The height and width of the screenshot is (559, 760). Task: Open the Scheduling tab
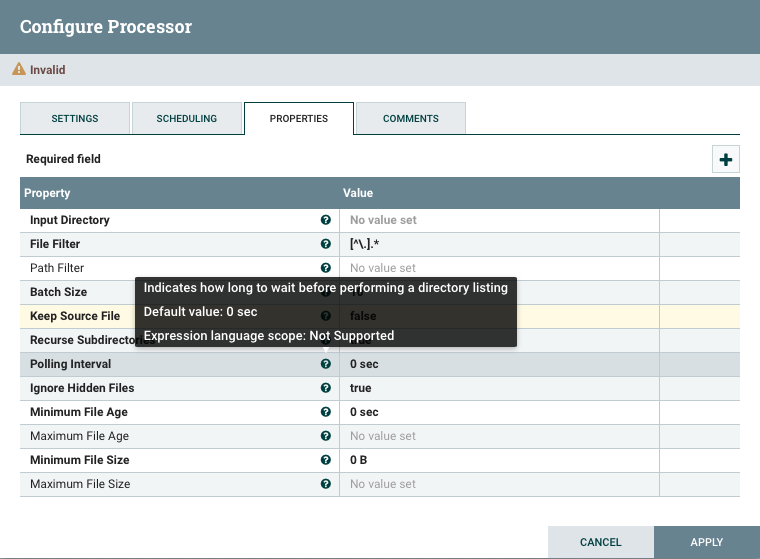[187, 118]
